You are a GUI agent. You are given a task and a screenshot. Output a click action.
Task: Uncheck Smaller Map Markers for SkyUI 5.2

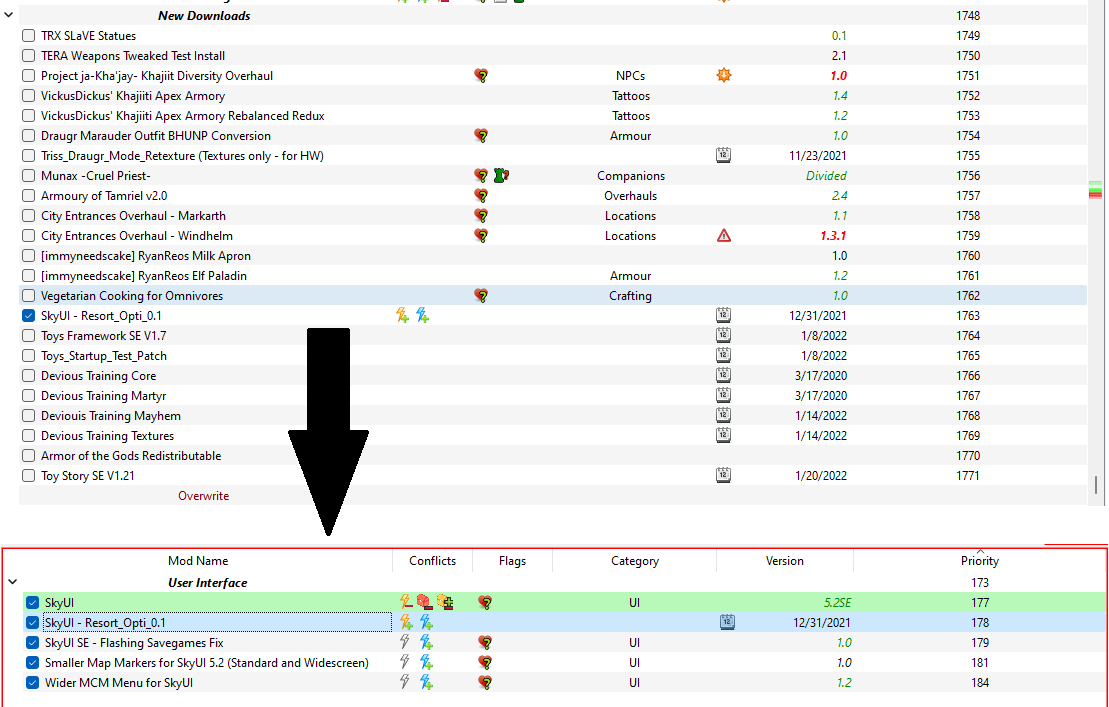(x=33, y=662)
